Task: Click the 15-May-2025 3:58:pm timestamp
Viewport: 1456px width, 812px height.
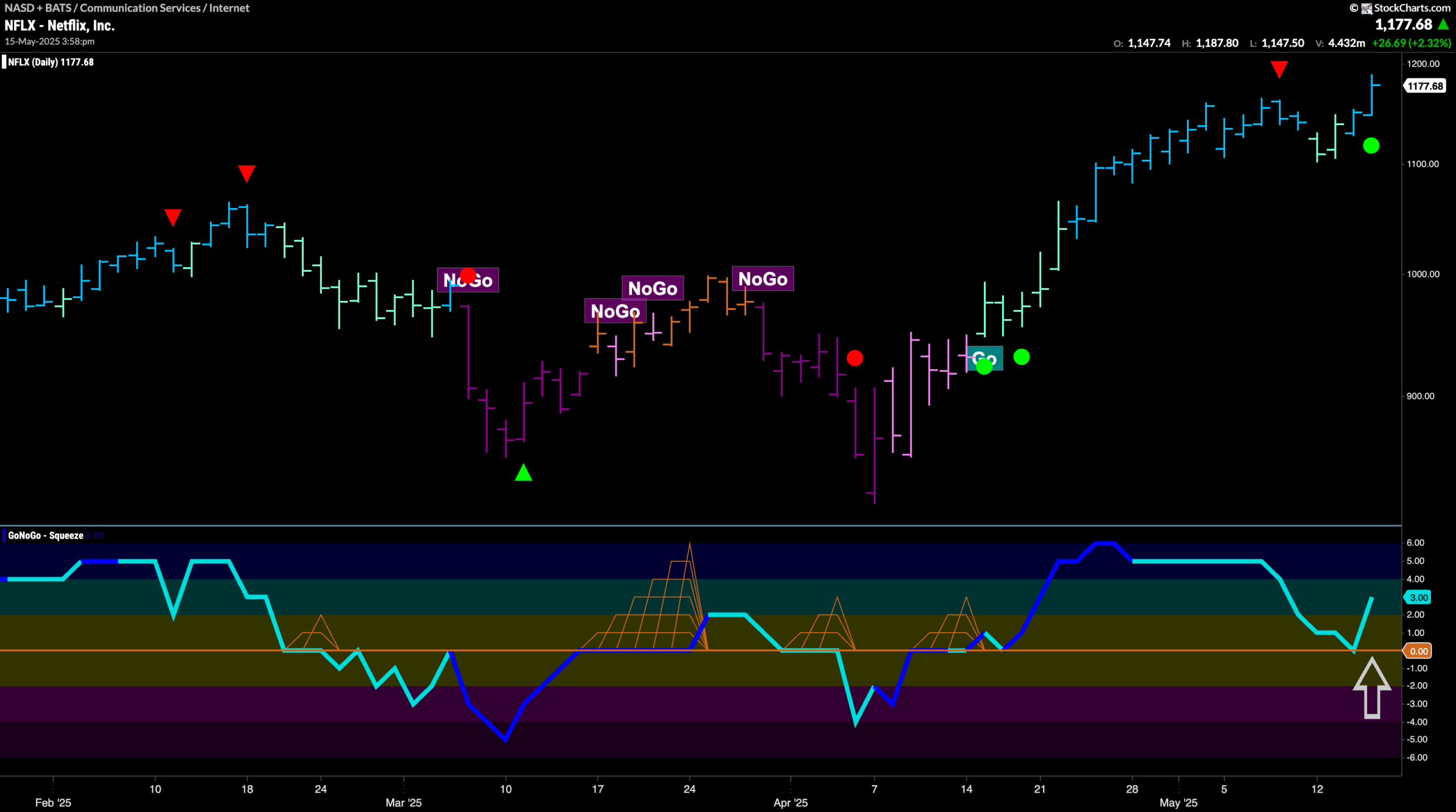Action: point(50,42)
